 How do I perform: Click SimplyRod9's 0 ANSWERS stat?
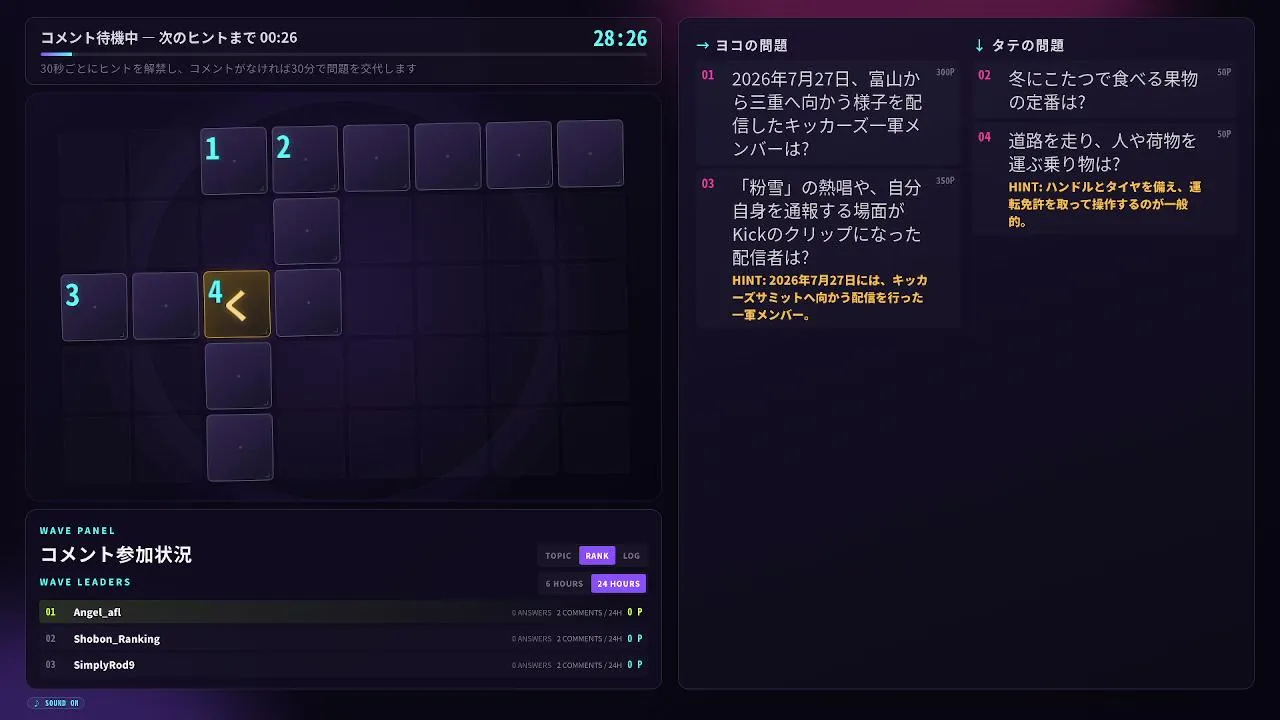[x=532, y=665]
